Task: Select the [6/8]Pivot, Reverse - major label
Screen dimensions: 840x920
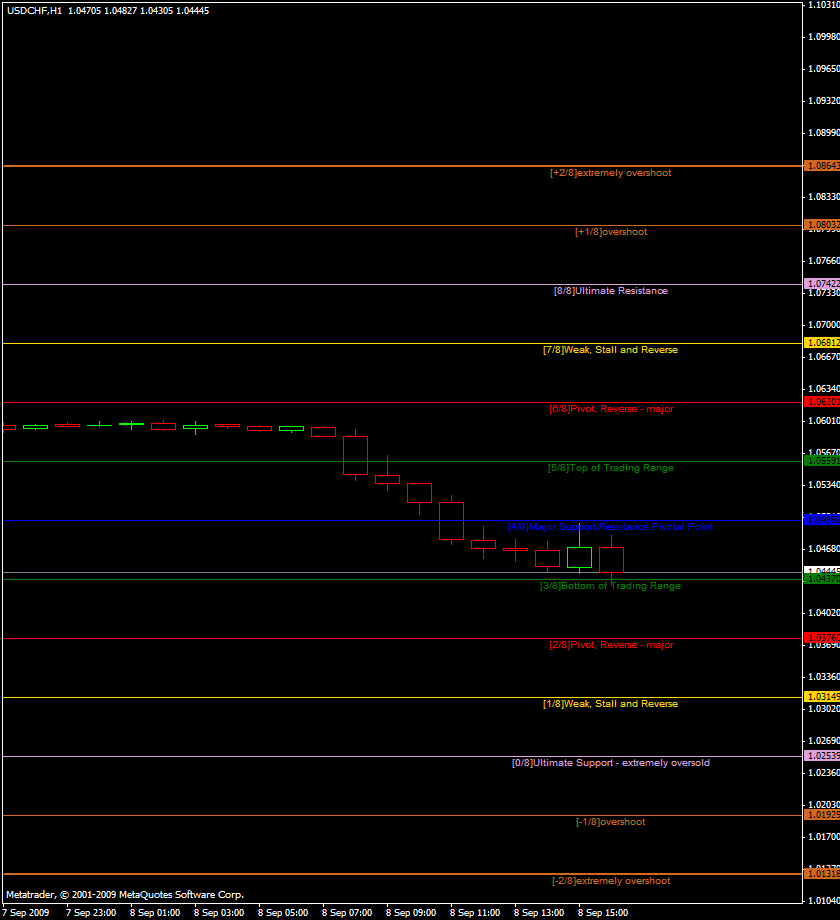Action: coord(611,409)
